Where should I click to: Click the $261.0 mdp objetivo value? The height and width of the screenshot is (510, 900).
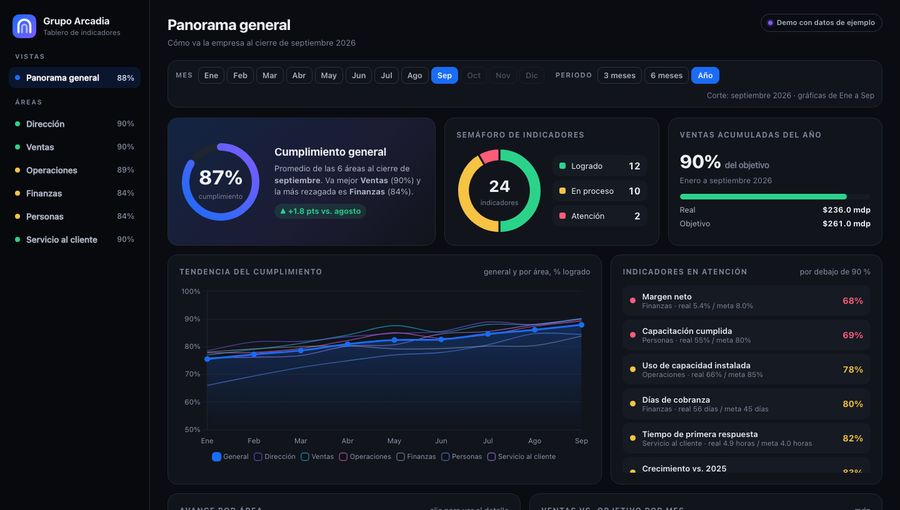point(846,224)
